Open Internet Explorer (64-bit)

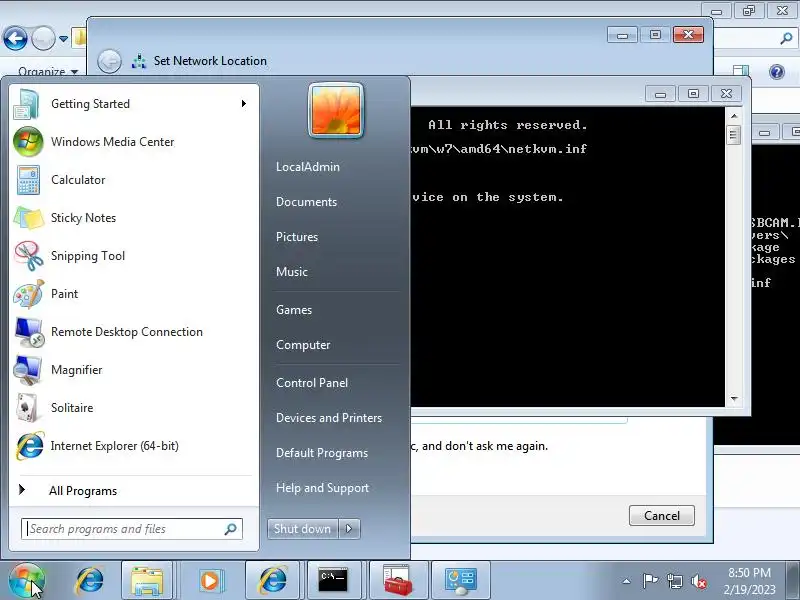click(x=134, y=446)
